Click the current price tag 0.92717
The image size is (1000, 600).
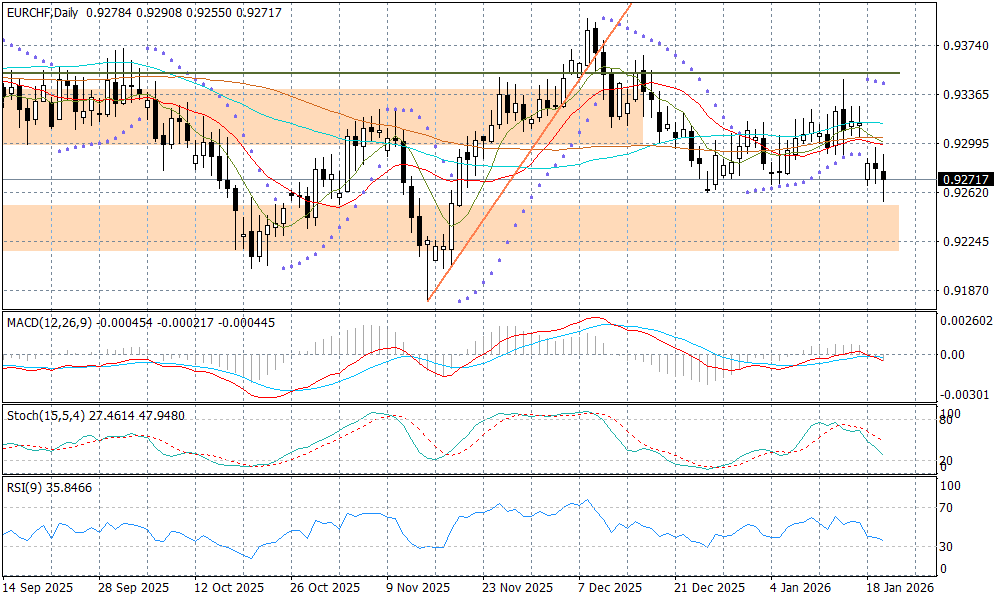965,180
